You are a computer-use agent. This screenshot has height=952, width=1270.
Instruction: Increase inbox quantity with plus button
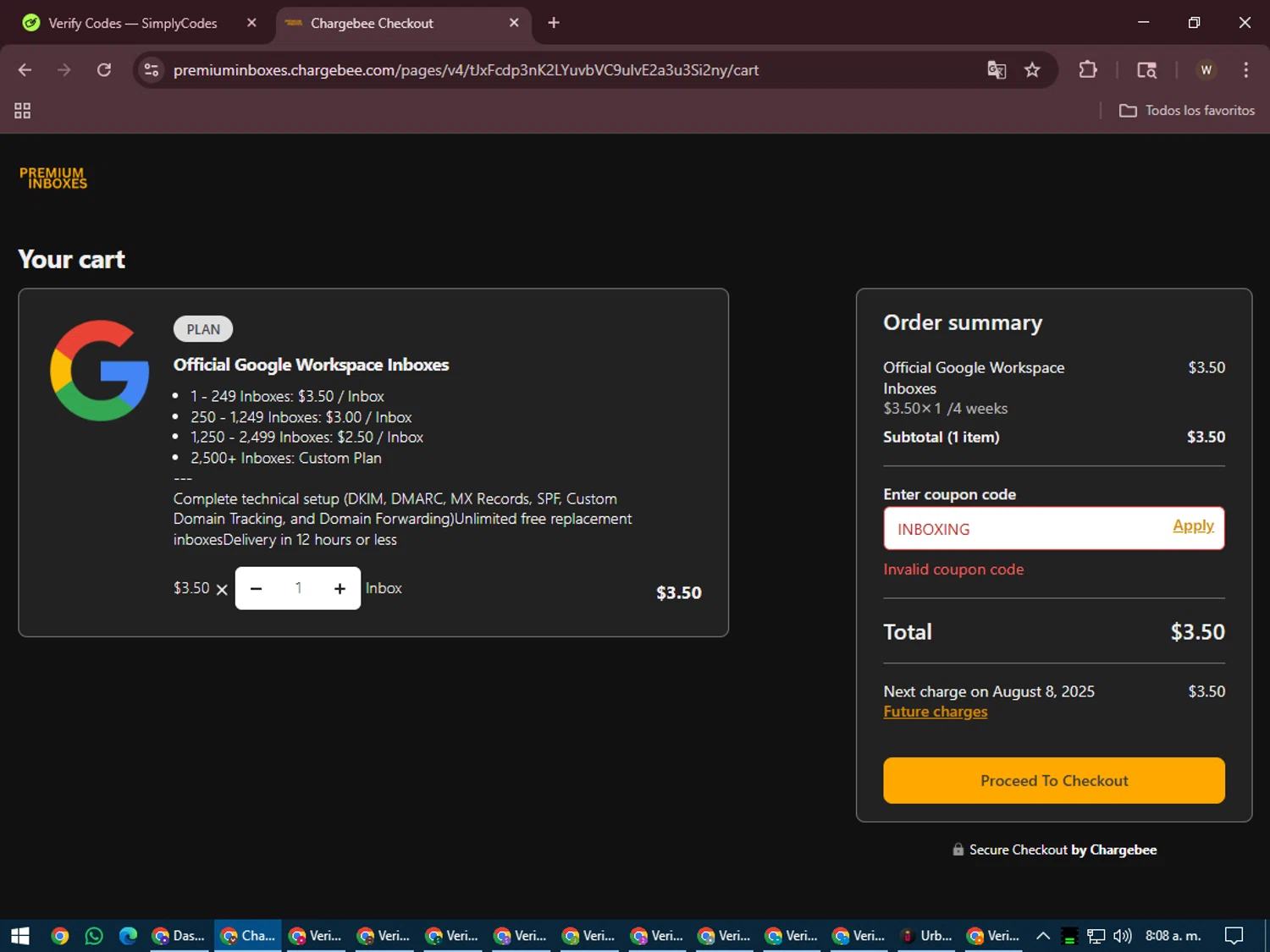[x=340, y=589]
